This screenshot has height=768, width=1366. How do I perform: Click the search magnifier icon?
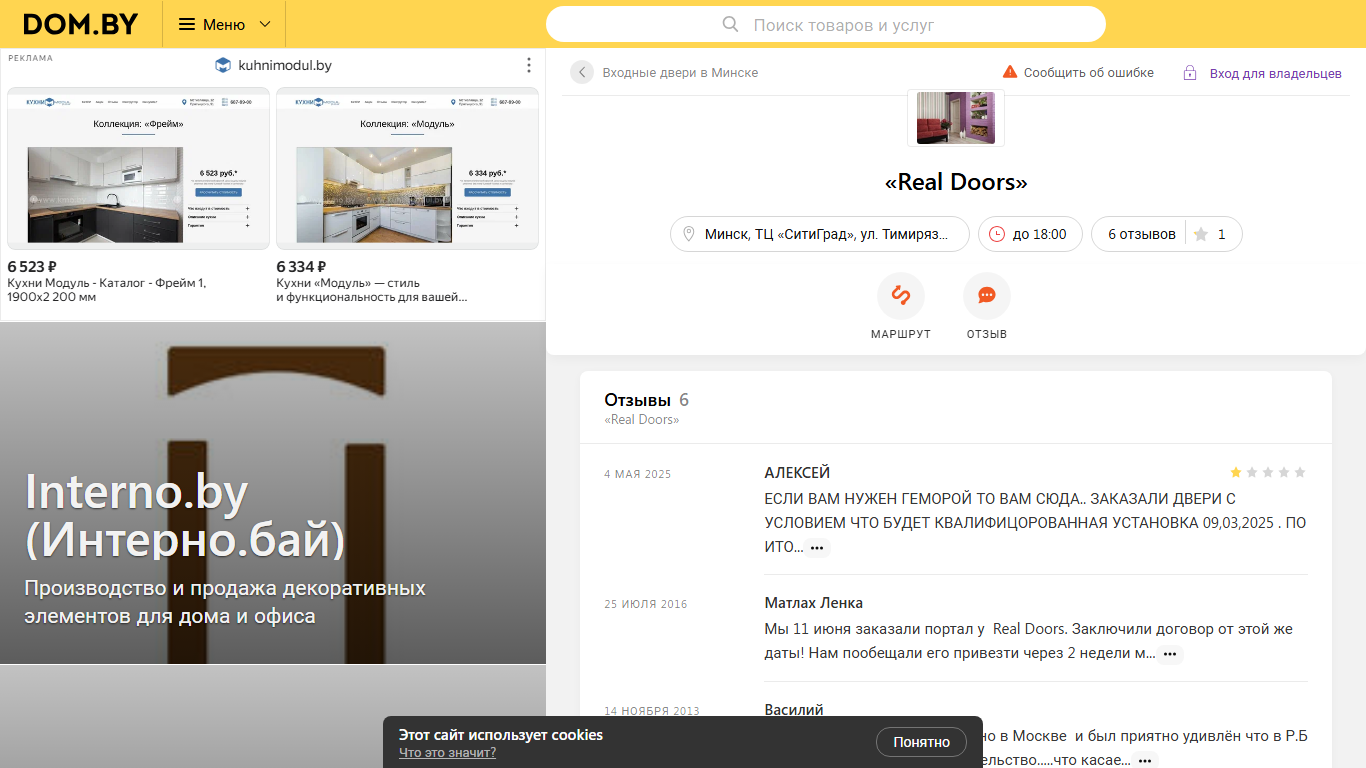731,24
